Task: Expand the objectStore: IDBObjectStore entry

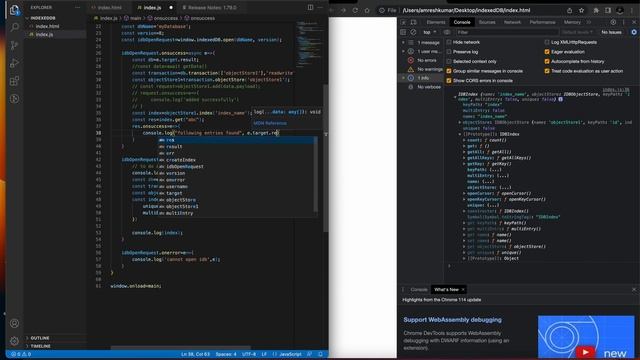Action: 460,122
